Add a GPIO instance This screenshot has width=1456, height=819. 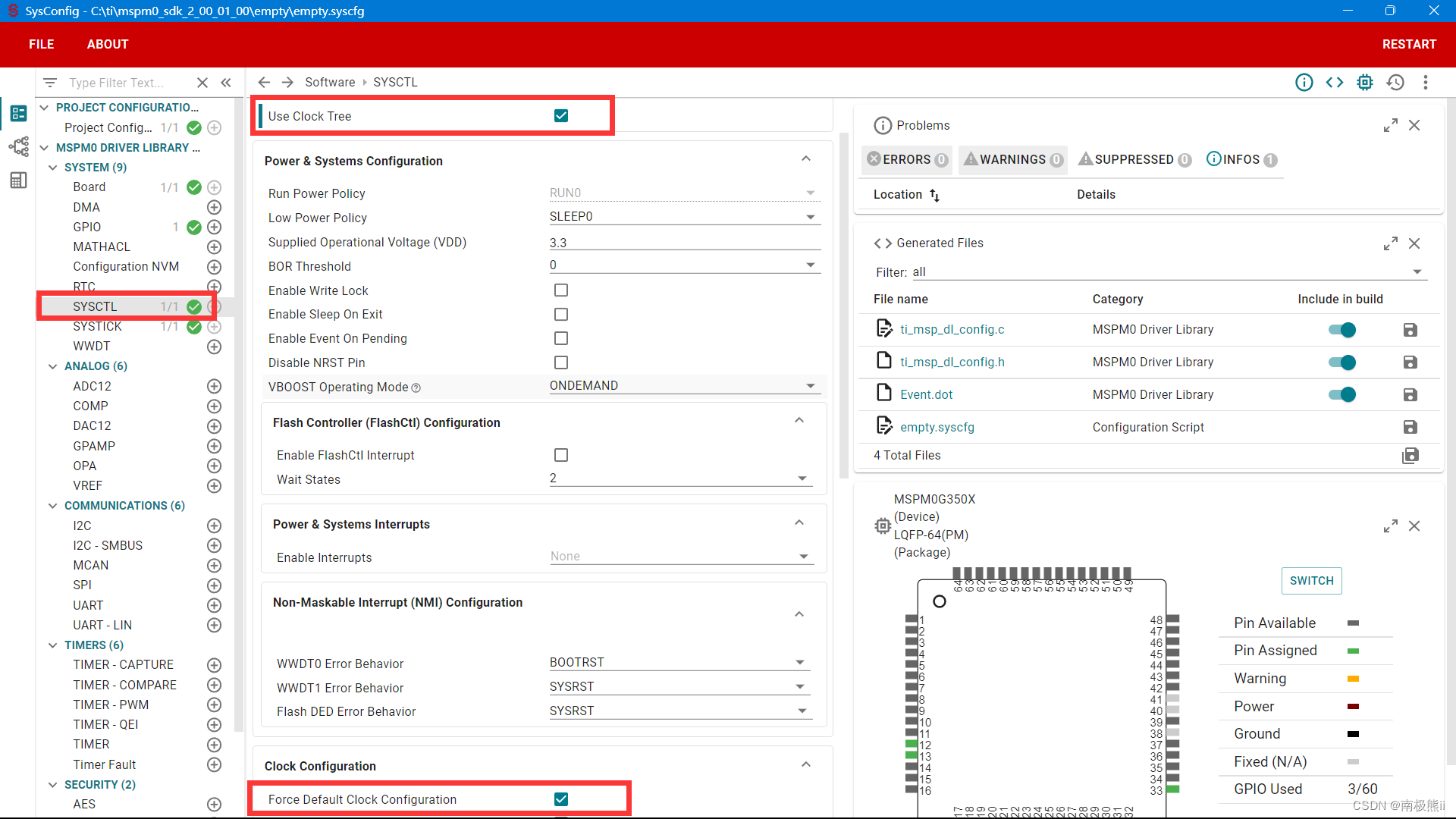pos(215,227)
